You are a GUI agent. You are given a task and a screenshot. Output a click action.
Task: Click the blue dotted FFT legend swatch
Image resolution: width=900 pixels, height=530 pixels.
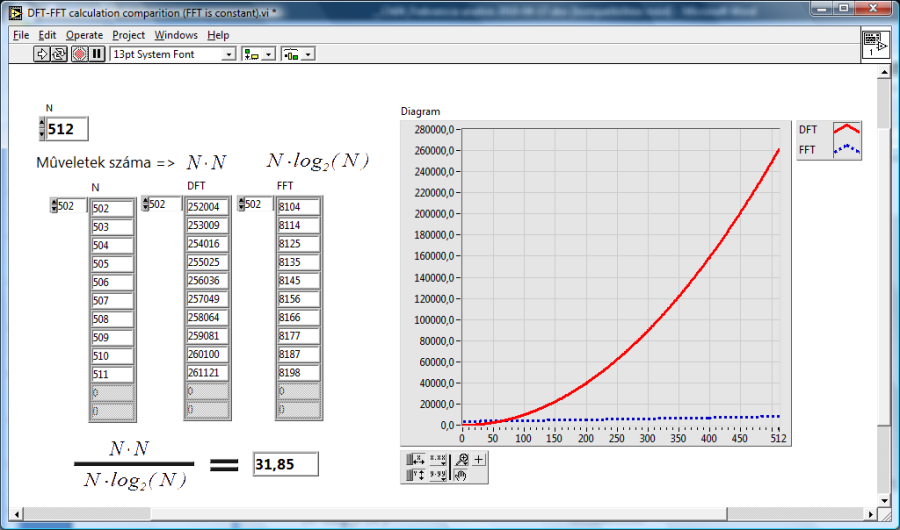pos(847,150)
